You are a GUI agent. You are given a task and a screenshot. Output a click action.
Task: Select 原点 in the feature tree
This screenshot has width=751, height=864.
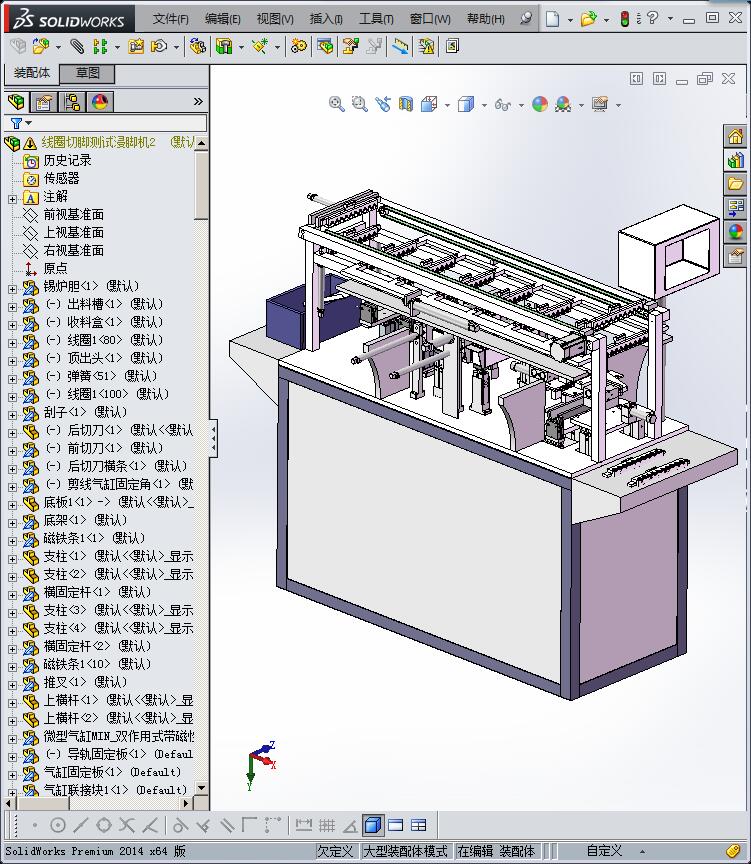pos(55,268)
